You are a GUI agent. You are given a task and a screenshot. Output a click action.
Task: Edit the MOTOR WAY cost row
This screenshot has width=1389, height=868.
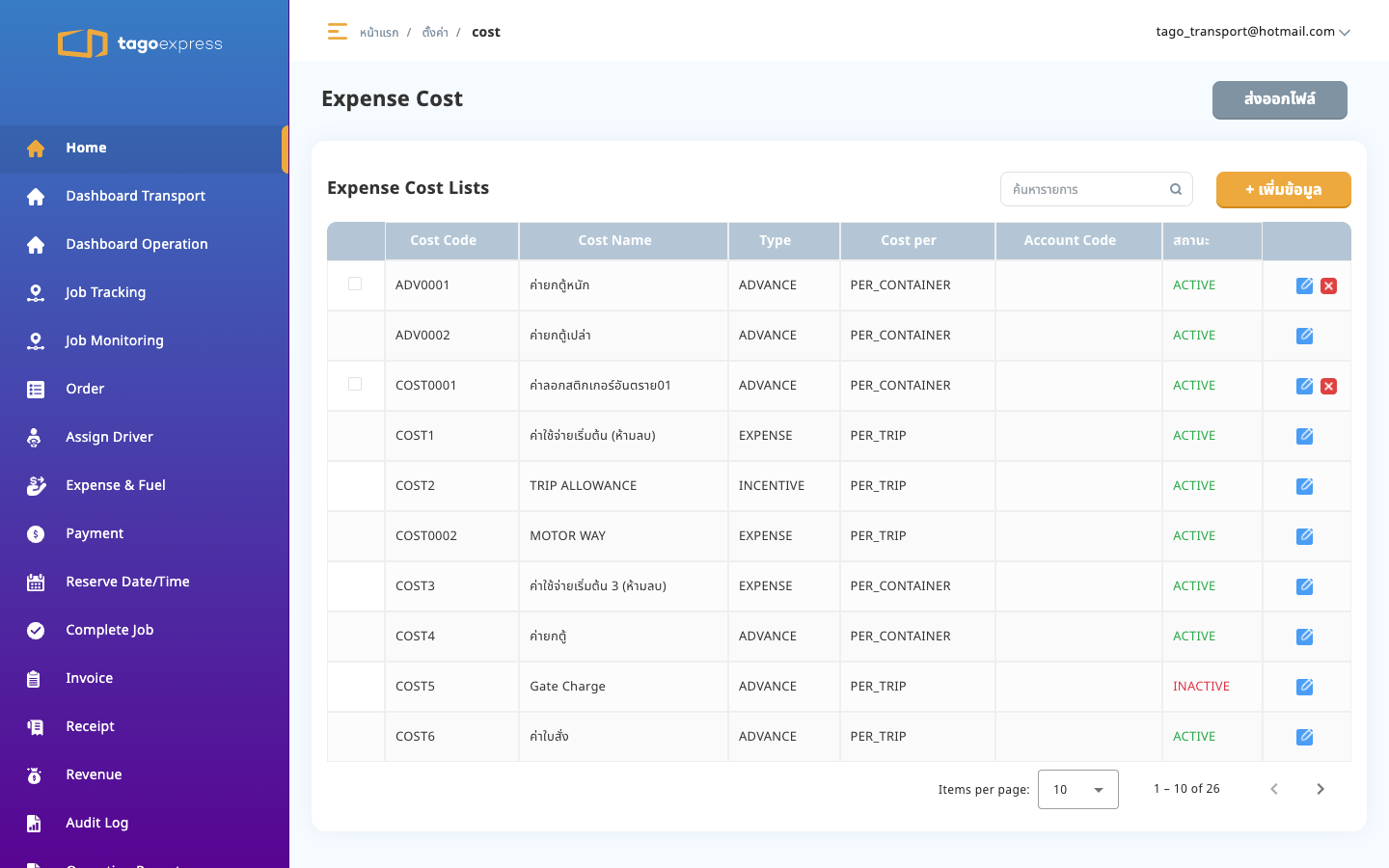(x=1305, y=536)
